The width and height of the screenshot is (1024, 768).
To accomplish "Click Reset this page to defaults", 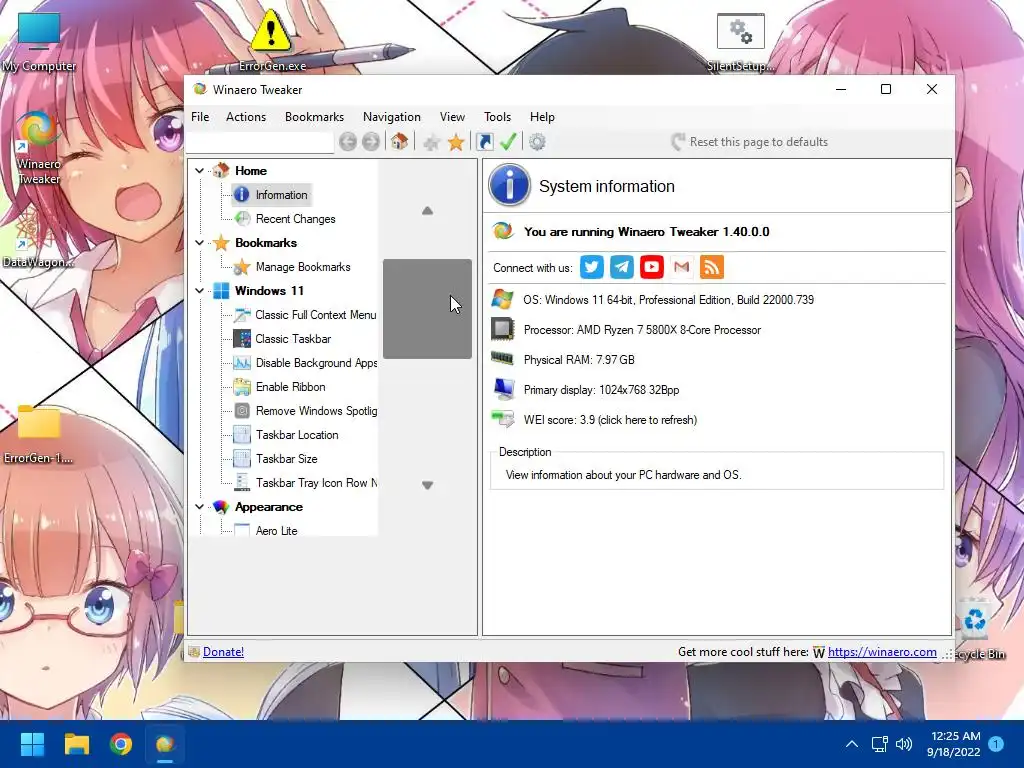I will [750, 142].
